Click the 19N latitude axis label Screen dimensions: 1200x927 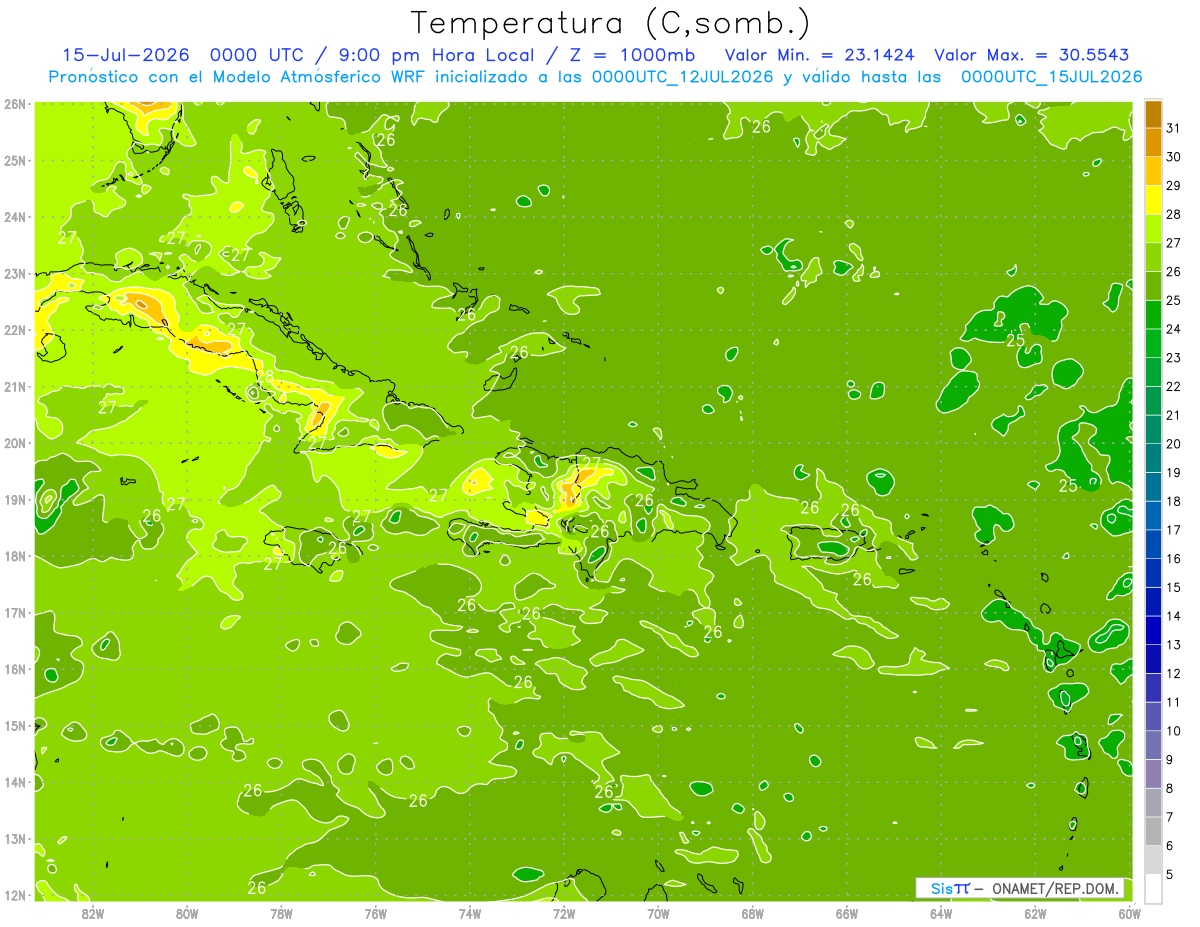point(15,499)
